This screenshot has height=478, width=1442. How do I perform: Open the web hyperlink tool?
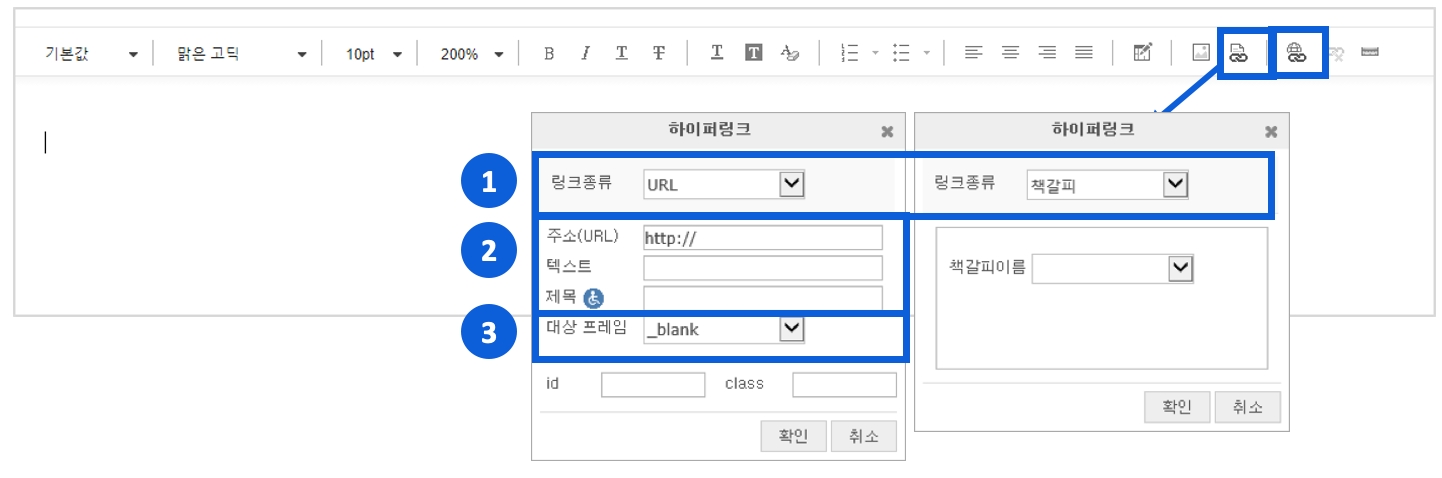[x=1296, y=53]
